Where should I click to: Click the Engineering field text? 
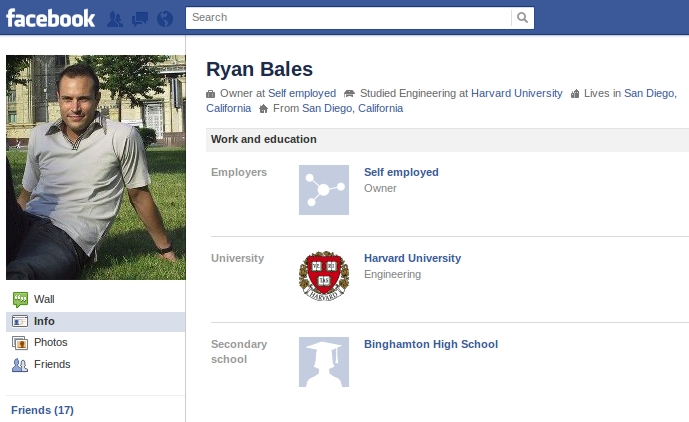[x=392, y=274]
